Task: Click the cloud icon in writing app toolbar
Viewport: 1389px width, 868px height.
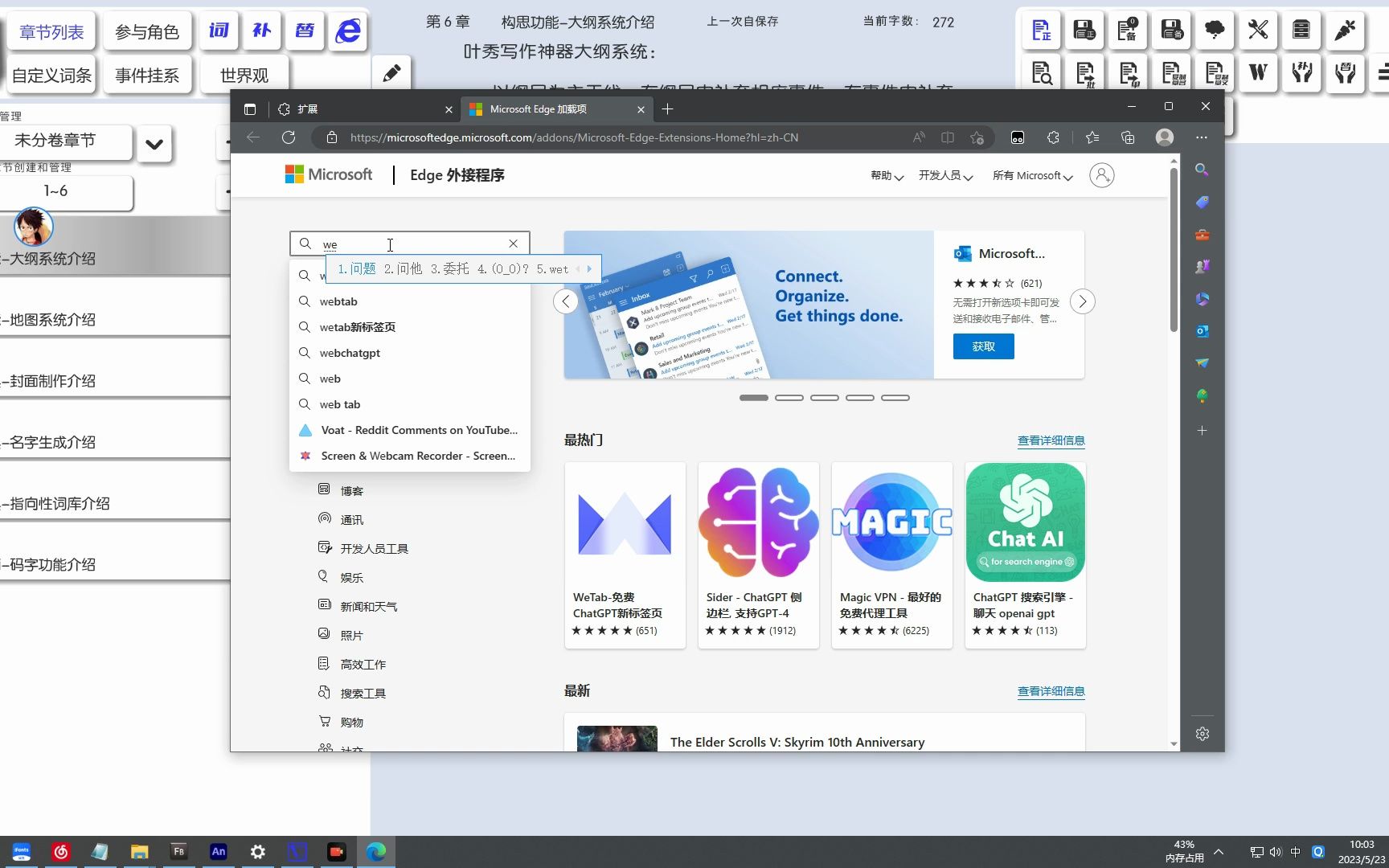Action: click(x=1215, y=31)
